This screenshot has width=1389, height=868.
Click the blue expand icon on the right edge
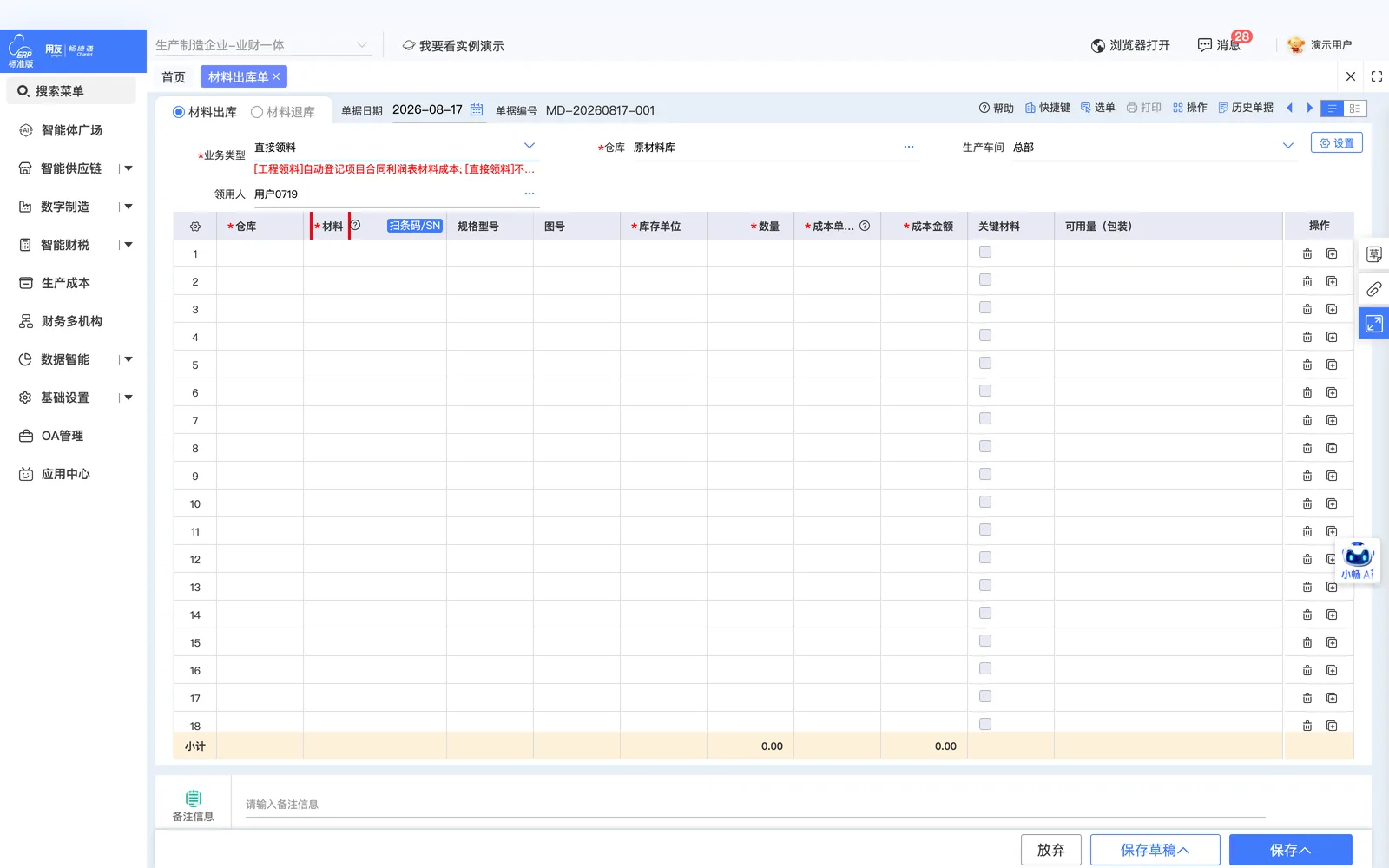tap(1373, 323)
